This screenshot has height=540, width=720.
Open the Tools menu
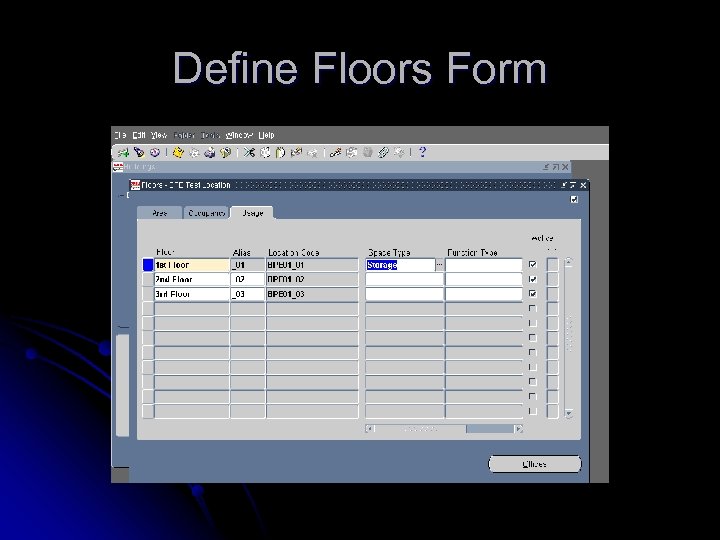pos(210,135)
